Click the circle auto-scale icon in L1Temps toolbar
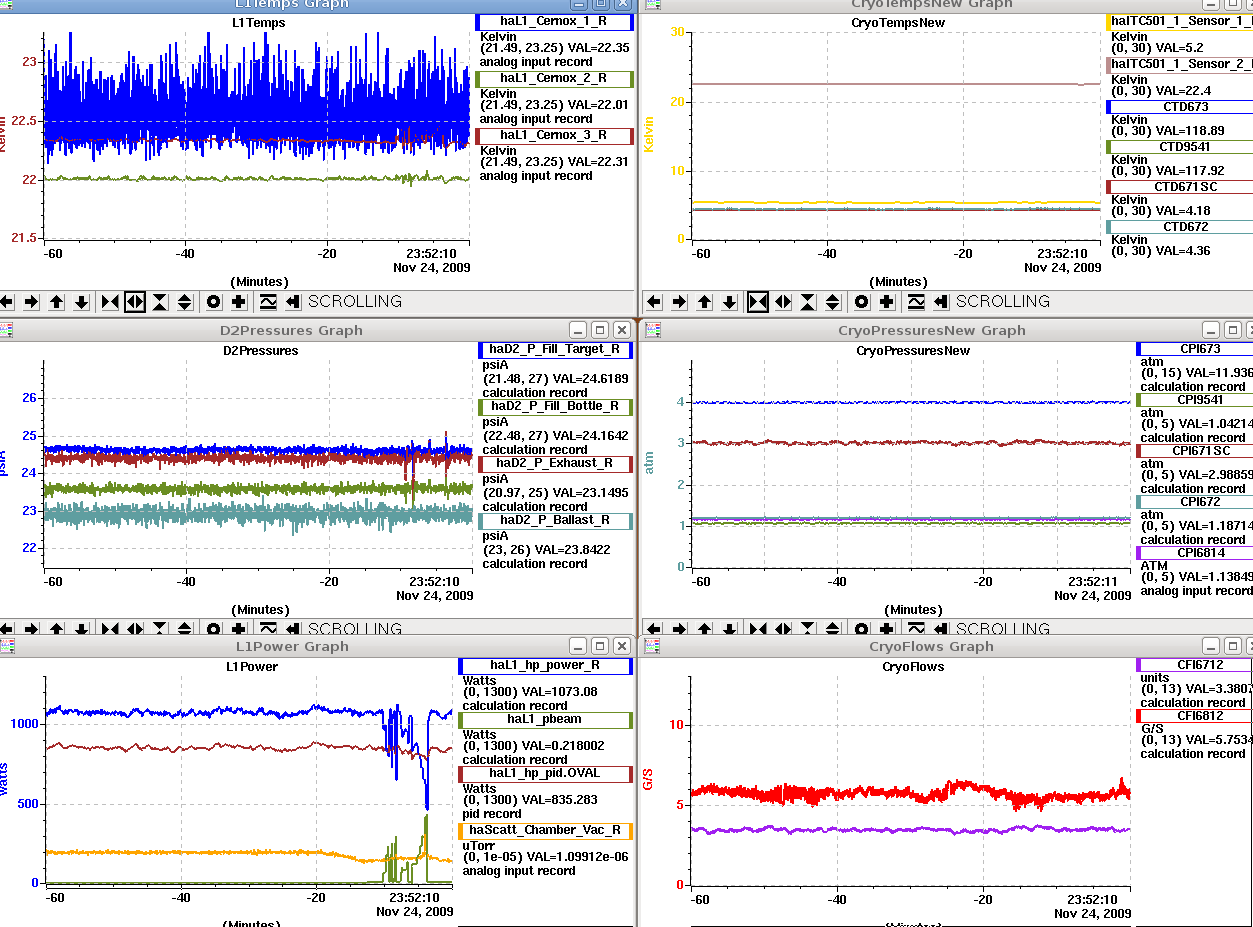 tap(214, 301)
